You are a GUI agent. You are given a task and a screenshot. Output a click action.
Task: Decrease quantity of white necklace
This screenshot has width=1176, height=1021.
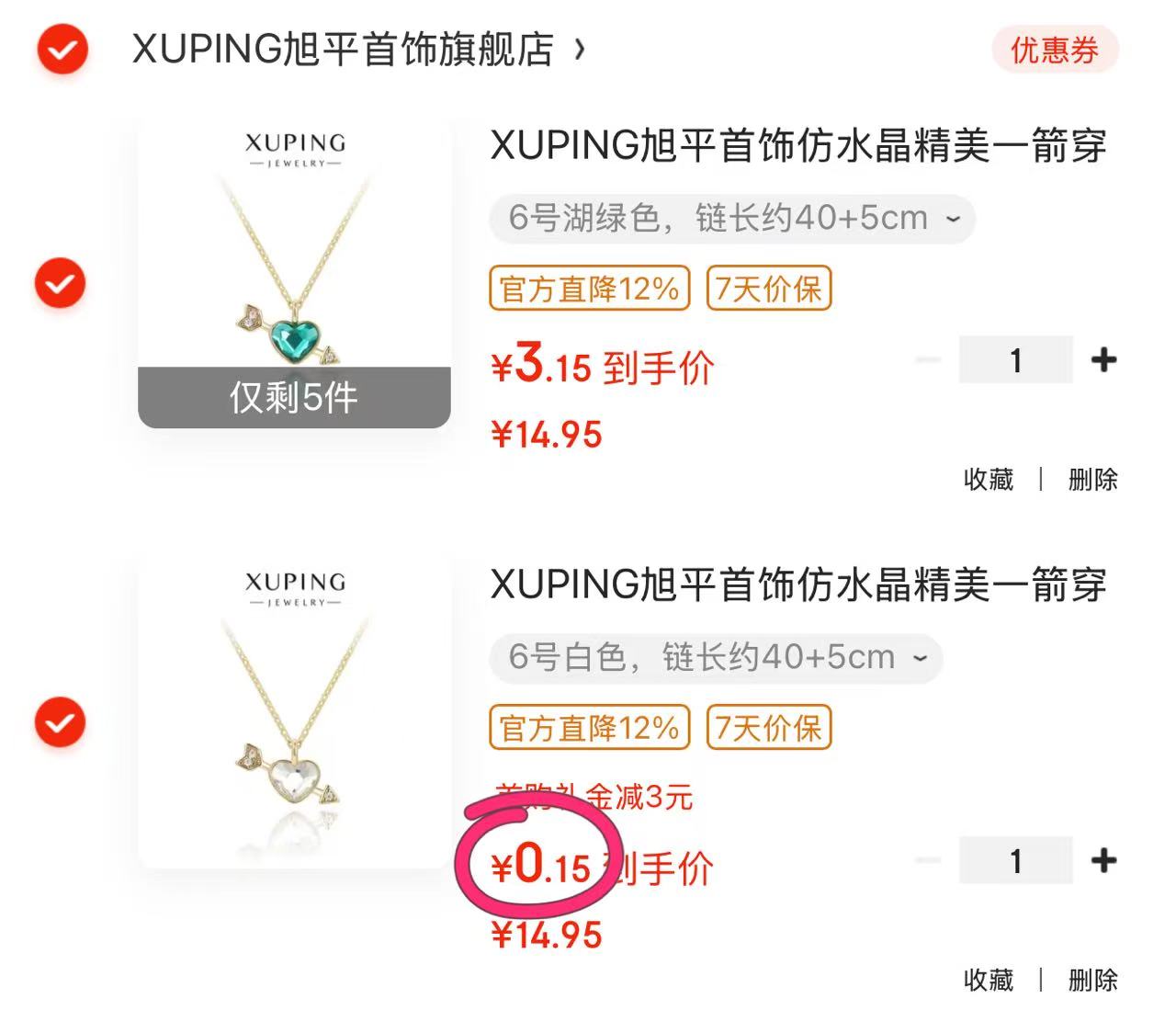click(929, 861)
